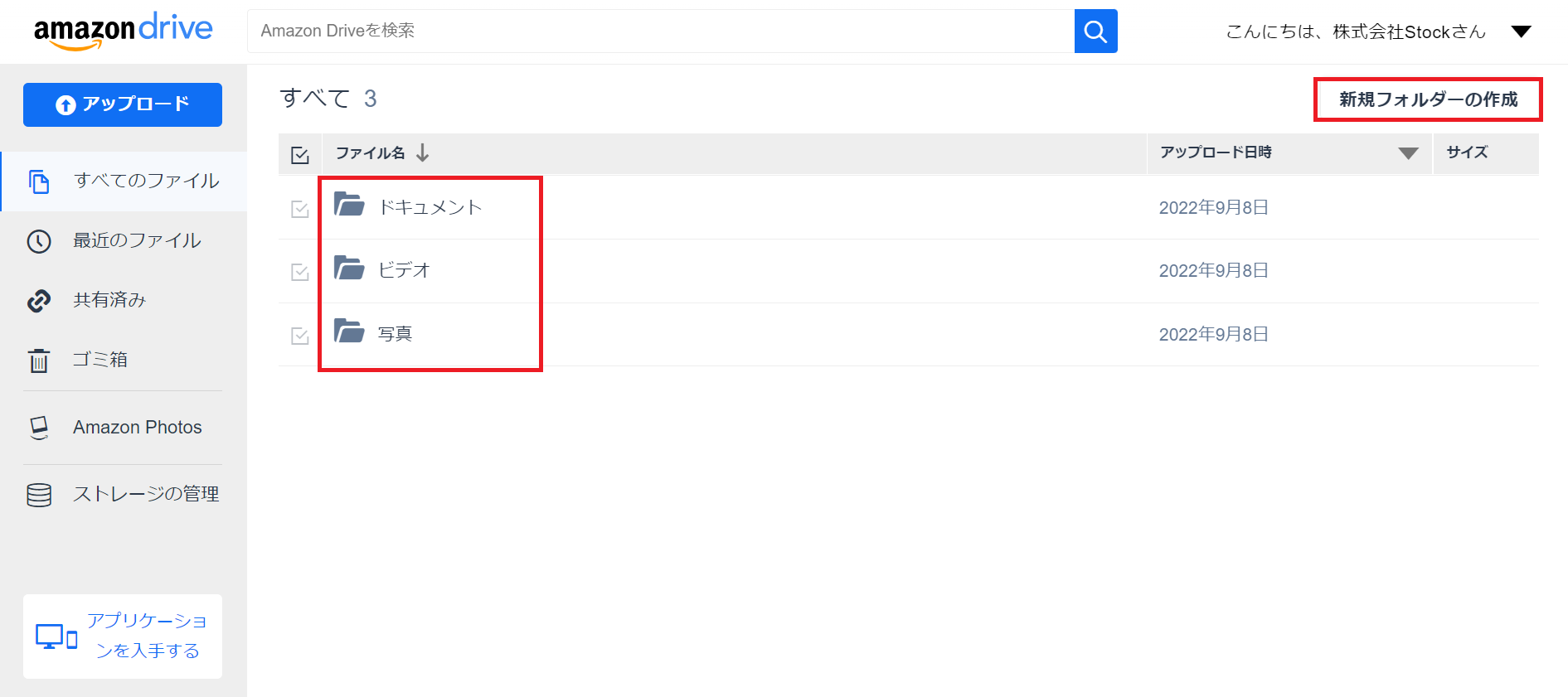Screen dimensions: 1568x697
Task: Check the ドキュメント folder checkbox
Action: pyautogui.click(x=299, y=208)
